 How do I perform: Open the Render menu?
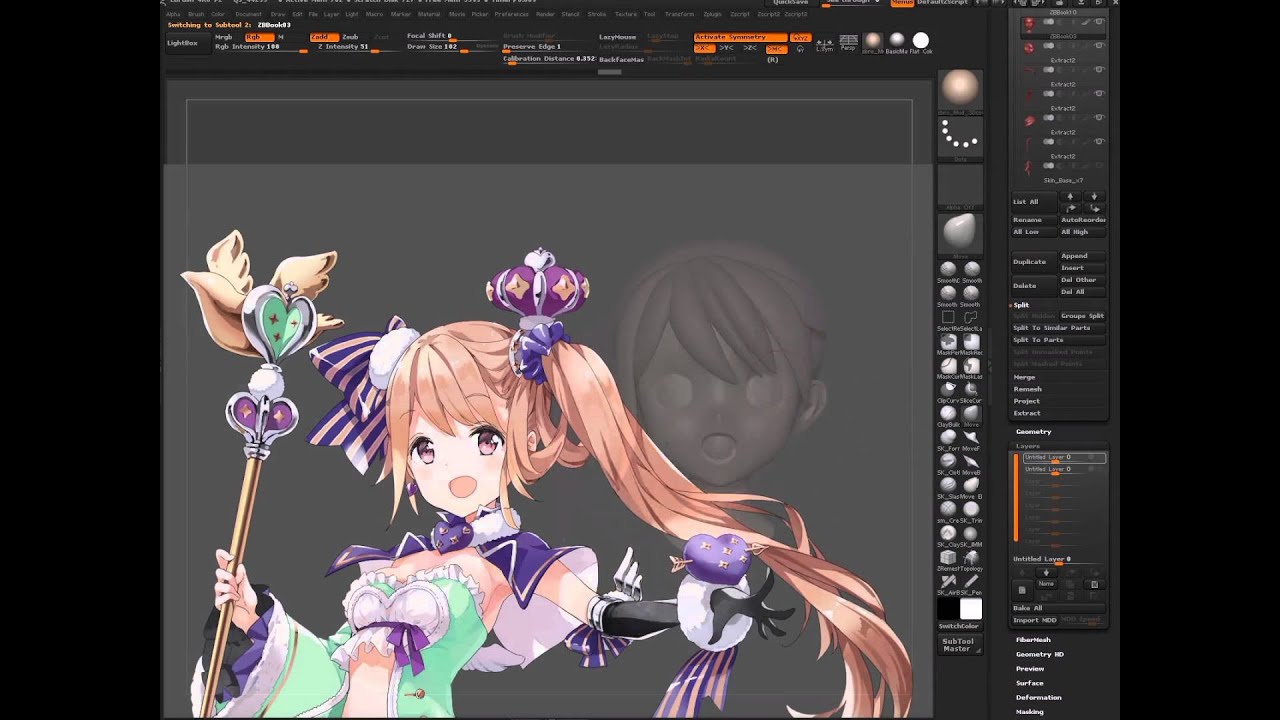coord(545,14)
